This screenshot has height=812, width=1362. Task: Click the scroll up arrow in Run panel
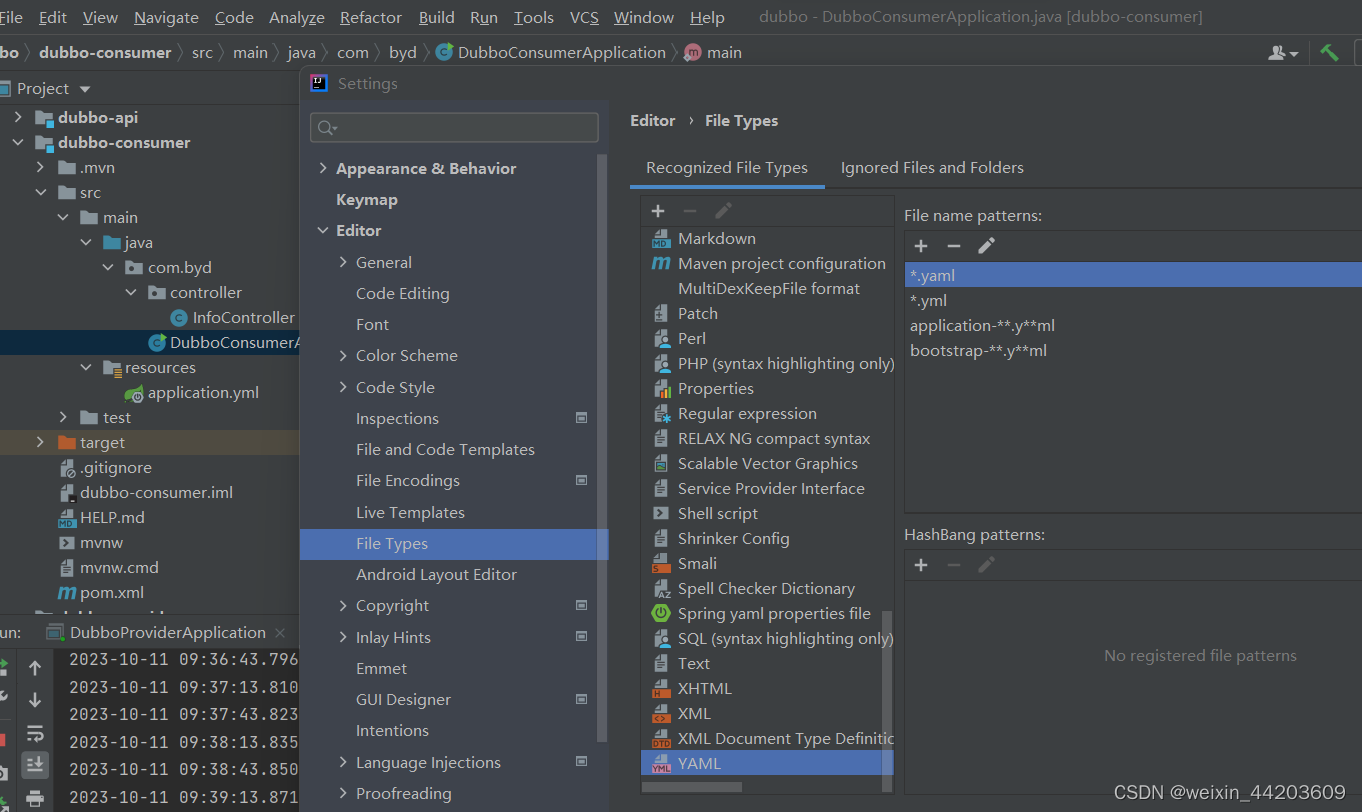35,668
